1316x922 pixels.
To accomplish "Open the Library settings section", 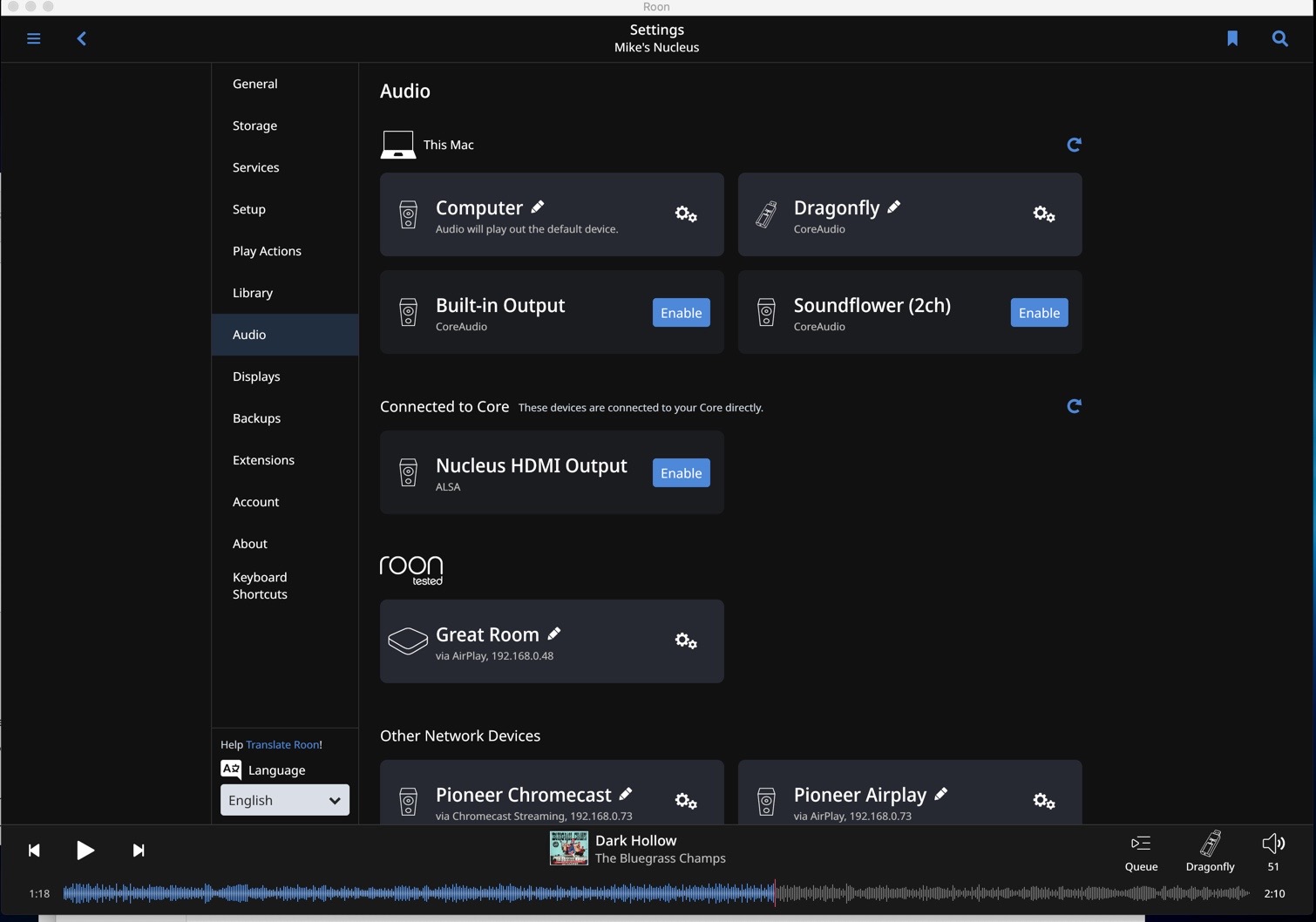I will tap(285, 293).
